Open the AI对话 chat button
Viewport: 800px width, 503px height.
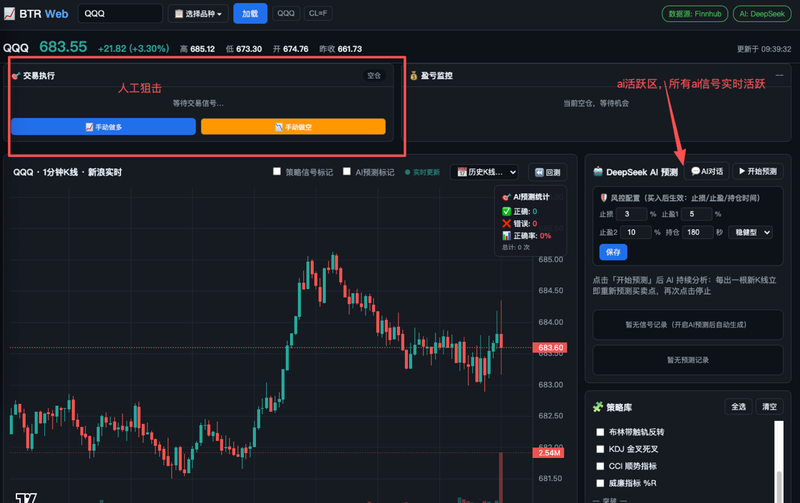[707, 171]
